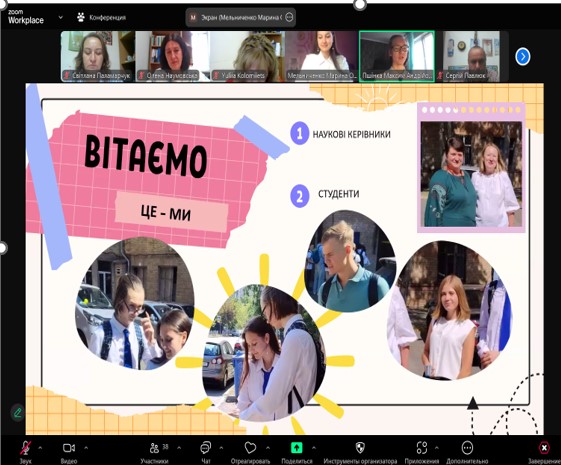The image size is (561, 465).
Task: Expand share options arrow next to Поделиться
Action: tap(314, 447)
